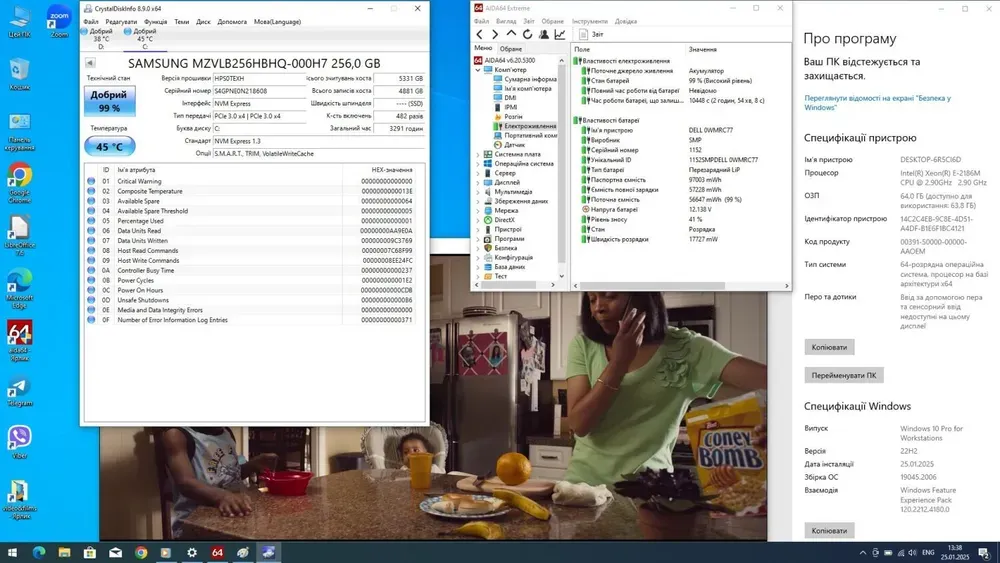This screenshot has width=1000, height=563.
Task: Click the Перейменувати ПК button
Action: pyautogui.click(x=843, y=375)
